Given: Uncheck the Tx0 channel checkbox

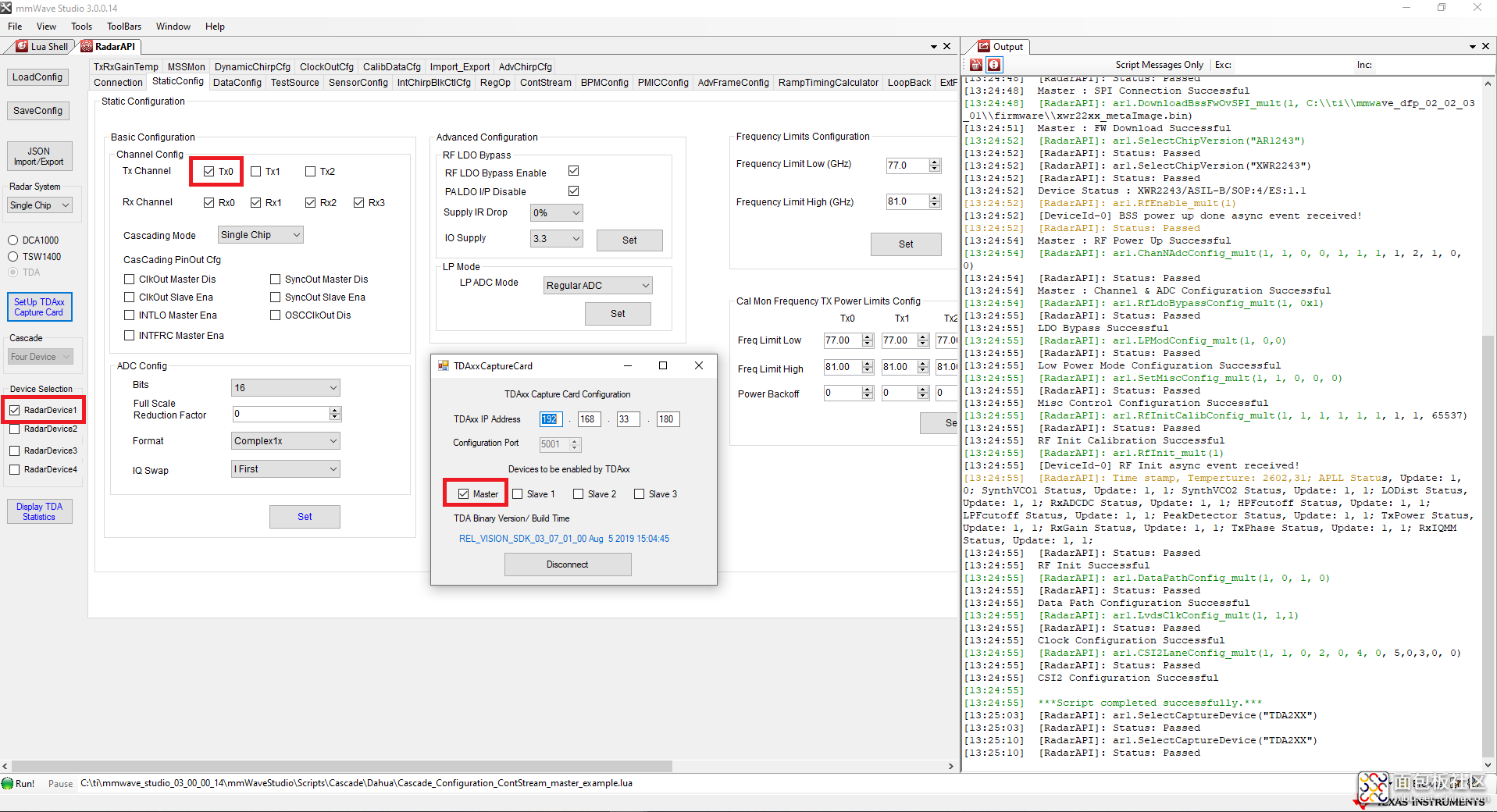Looking at the screenshot, I should pyautogui.click(x=209, y=172).
